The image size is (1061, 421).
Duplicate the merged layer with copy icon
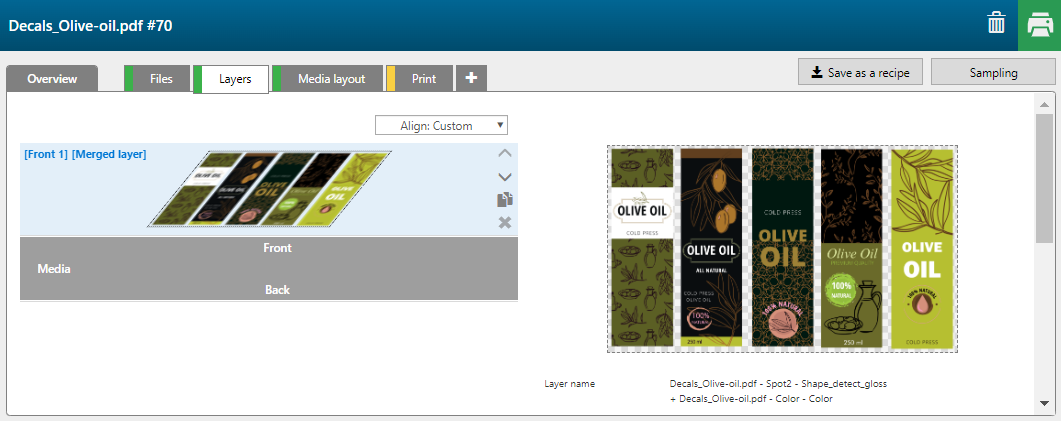(505, 200)
